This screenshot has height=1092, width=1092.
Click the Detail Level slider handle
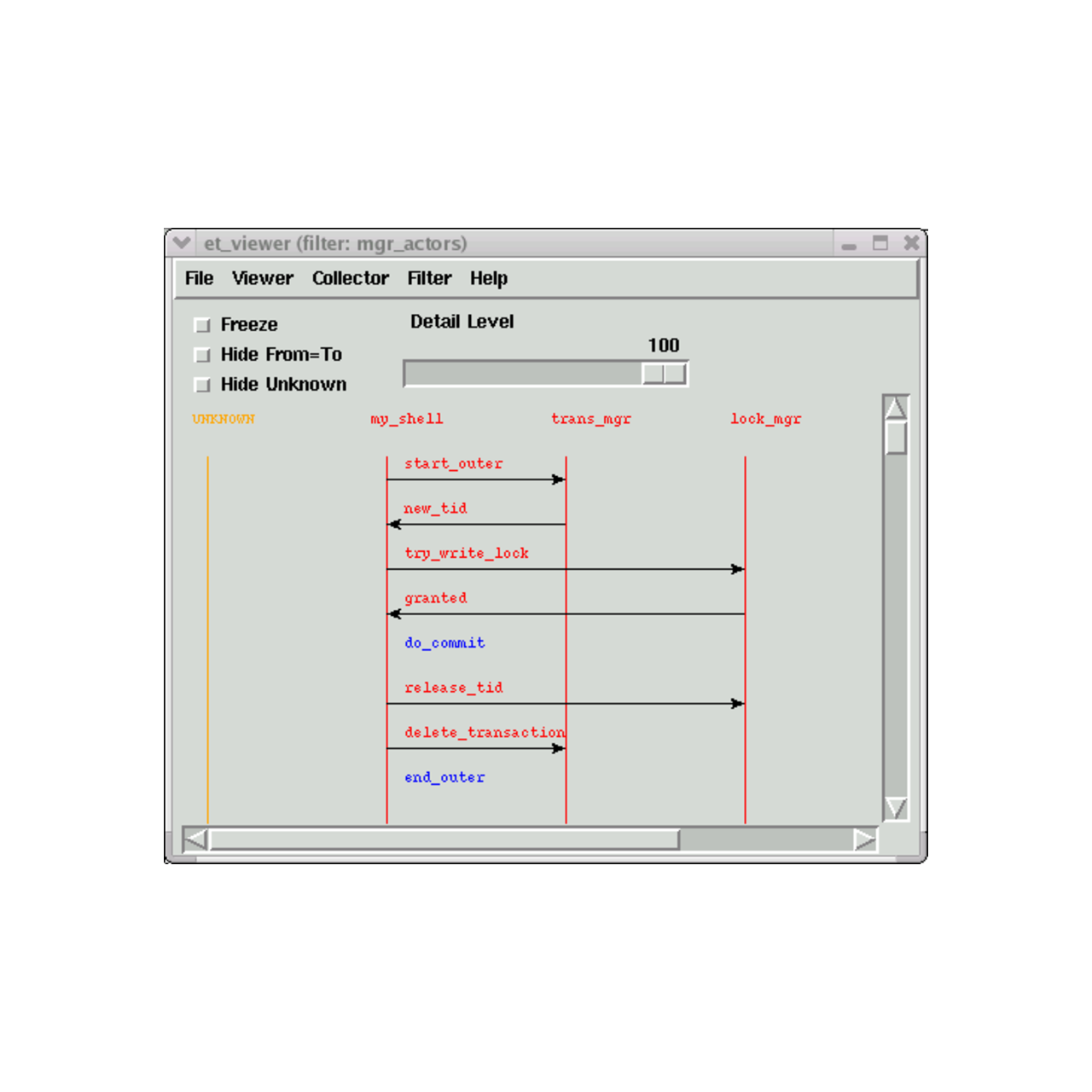pyautogui.click(x=665, y=374)
